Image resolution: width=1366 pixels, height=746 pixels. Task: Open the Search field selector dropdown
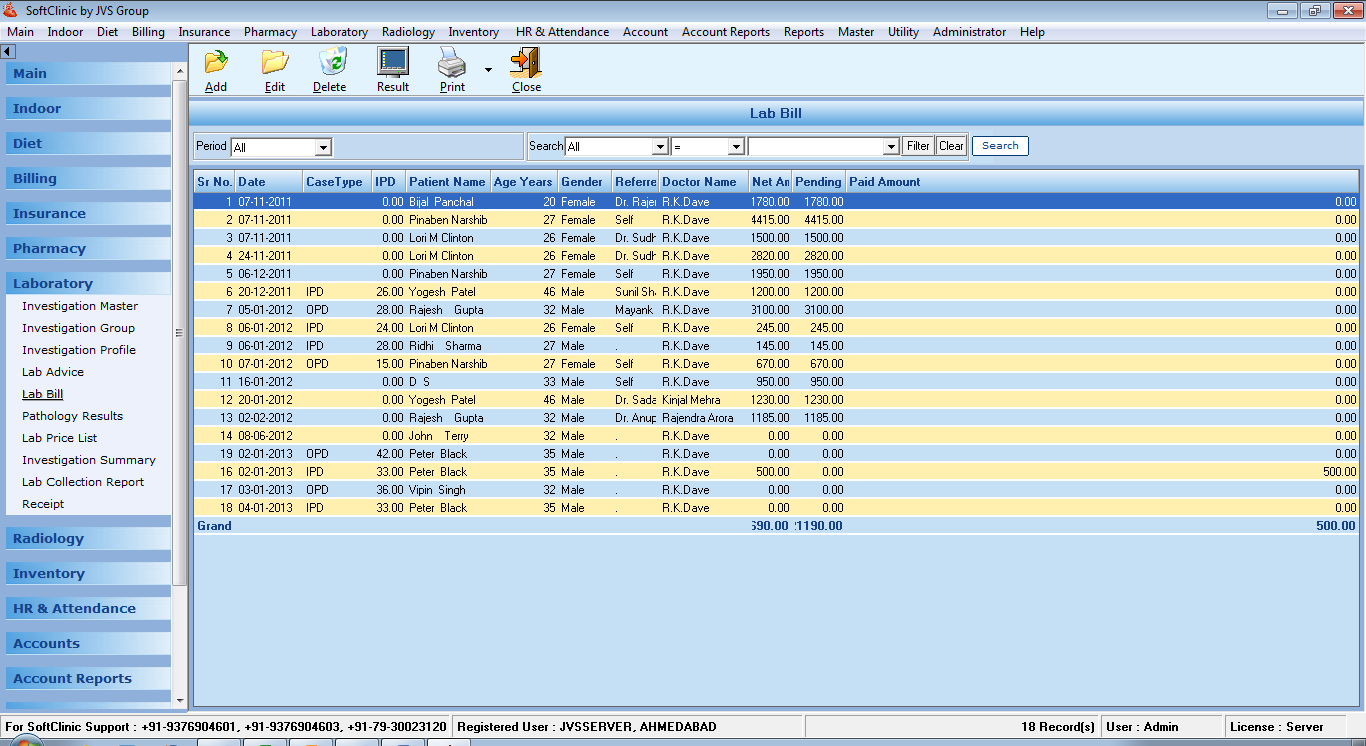tap(659, 147)
